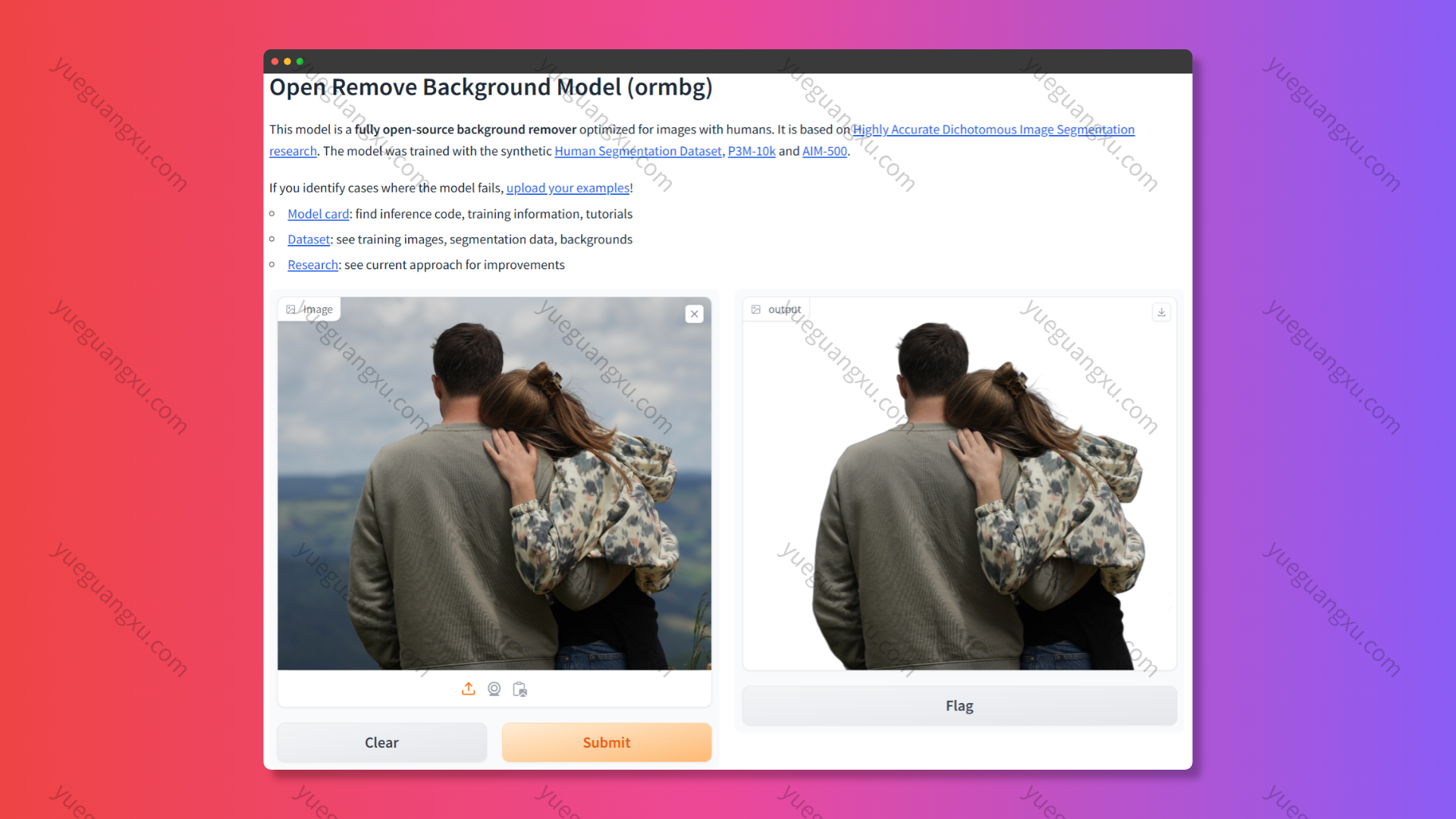Open Highly Accurate Dichotomous Image Segmentation link
This screenshot has width=1456, height=819.
tap(993, 130)
